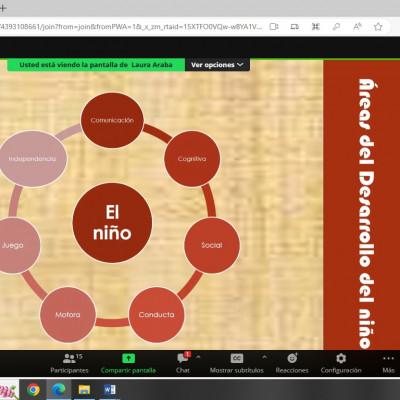
Task: Click the camera icon in address bar
Action: [274, 27]
